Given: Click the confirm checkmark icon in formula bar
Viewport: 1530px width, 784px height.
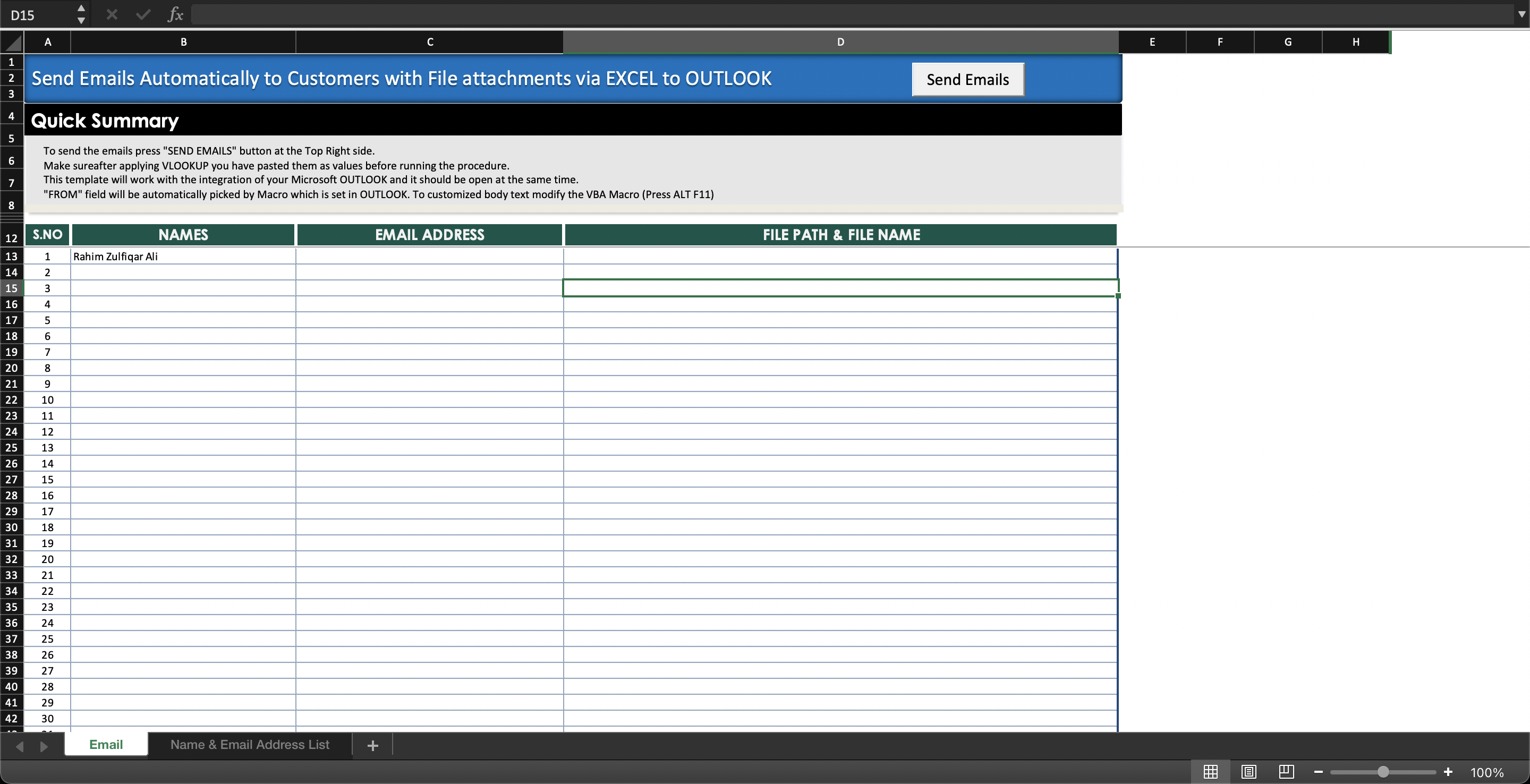Looking at the screenshot, I should [142, 14].
